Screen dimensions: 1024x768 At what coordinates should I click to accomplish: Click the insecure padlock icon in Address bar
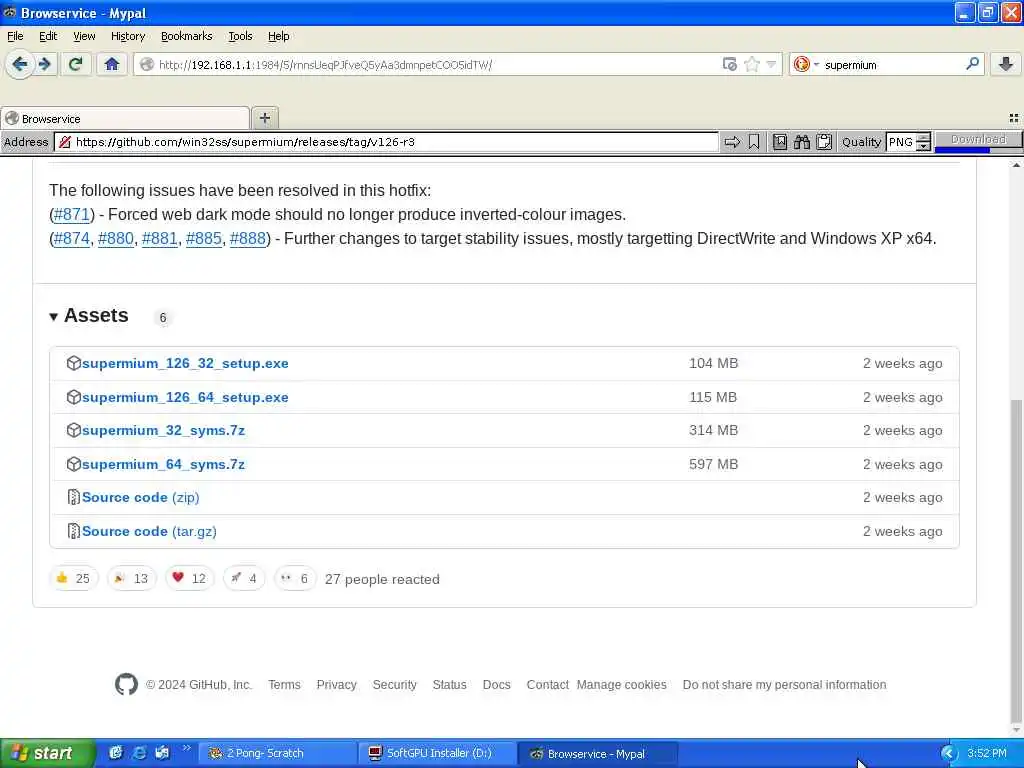point(65,142)
